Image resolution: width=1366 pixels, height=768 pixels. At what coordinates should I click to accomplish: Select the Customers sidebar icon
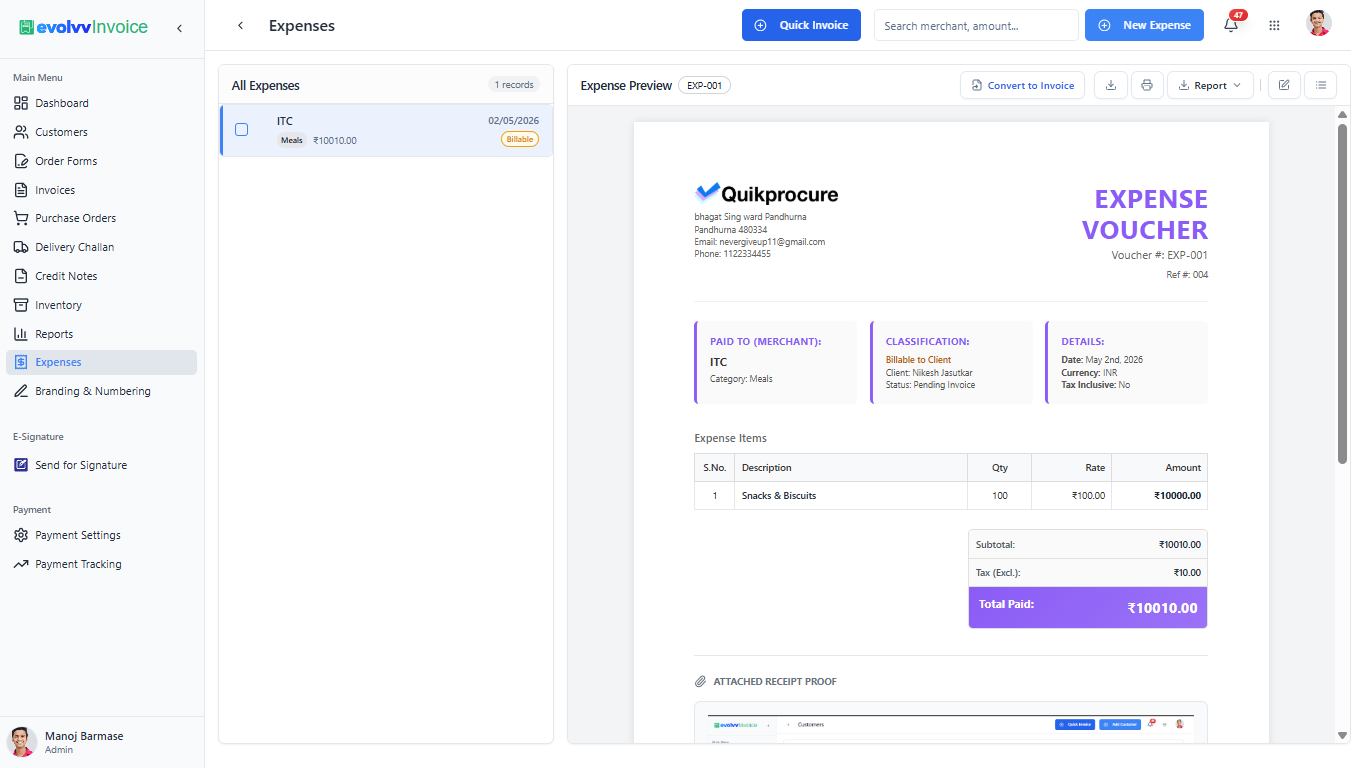coord(21,132)
